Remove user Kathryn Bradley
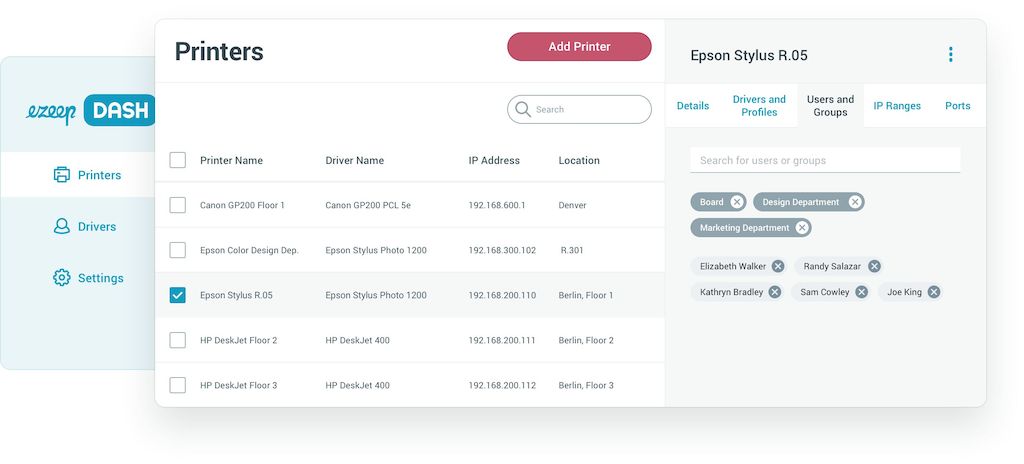This screenshot has width=1024, height=464. click(775, 292)
